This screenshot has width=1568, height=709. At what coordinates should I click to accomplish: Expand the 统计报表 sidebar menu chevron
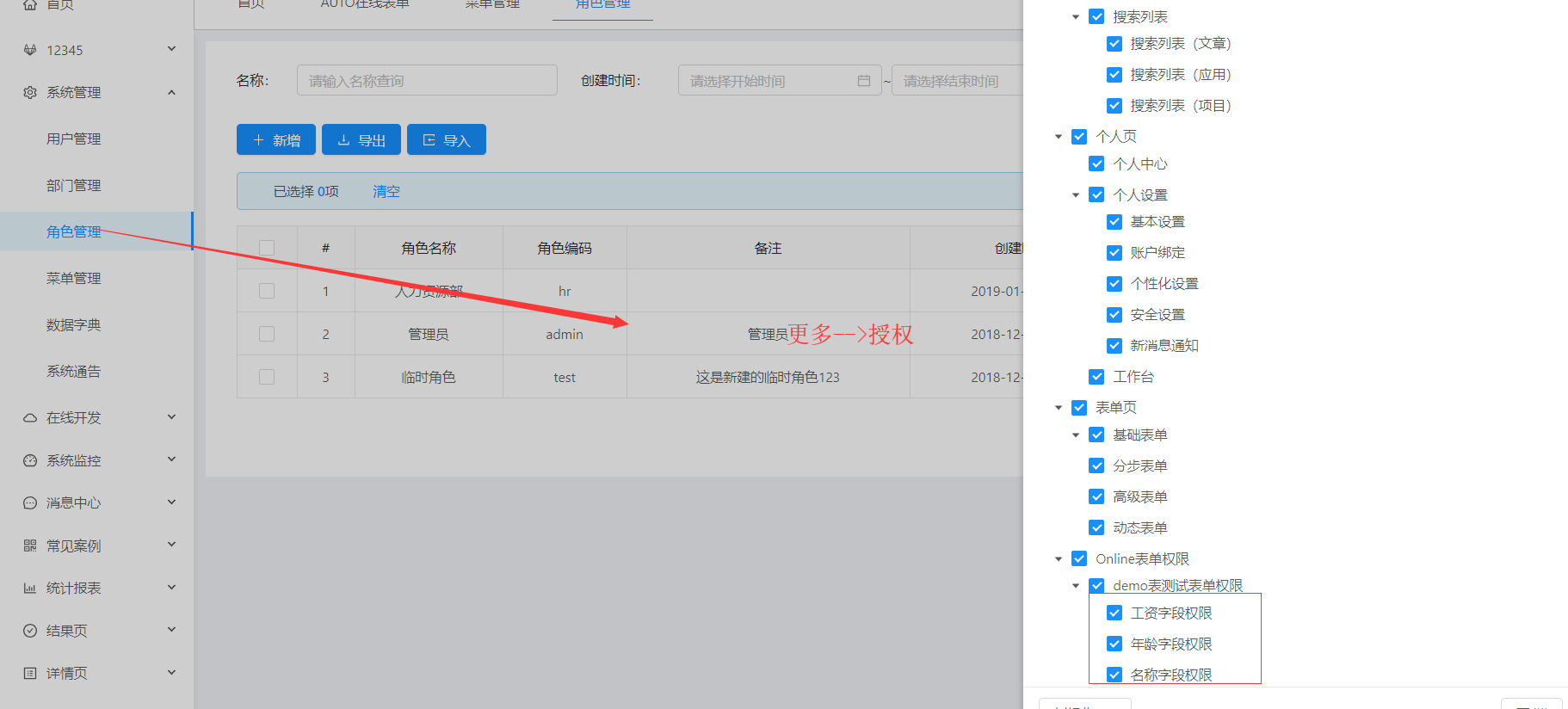pyautogui.click(x=171, y=588)
